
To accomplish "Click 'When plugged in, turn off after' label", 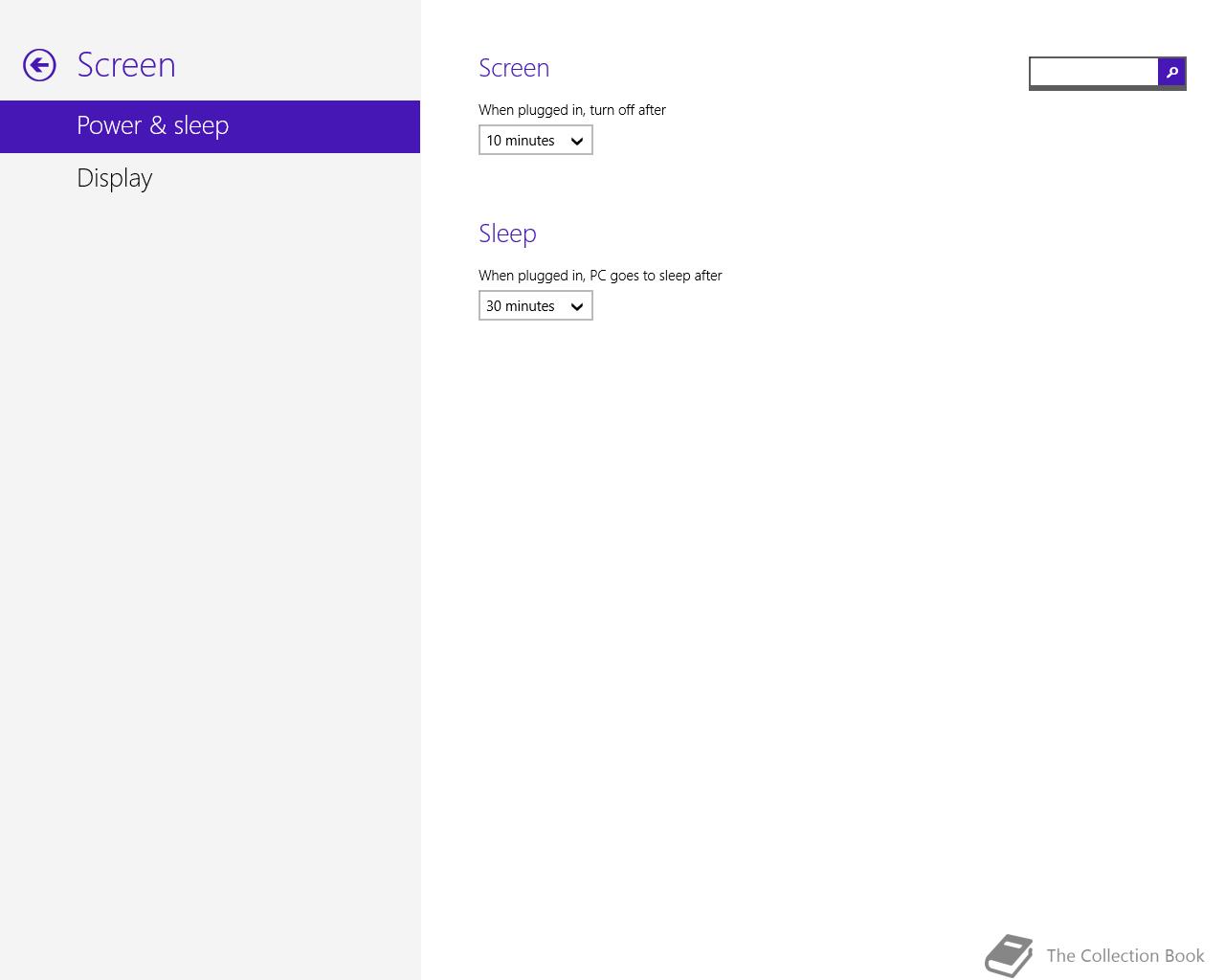I will click(x=572, y=110).
